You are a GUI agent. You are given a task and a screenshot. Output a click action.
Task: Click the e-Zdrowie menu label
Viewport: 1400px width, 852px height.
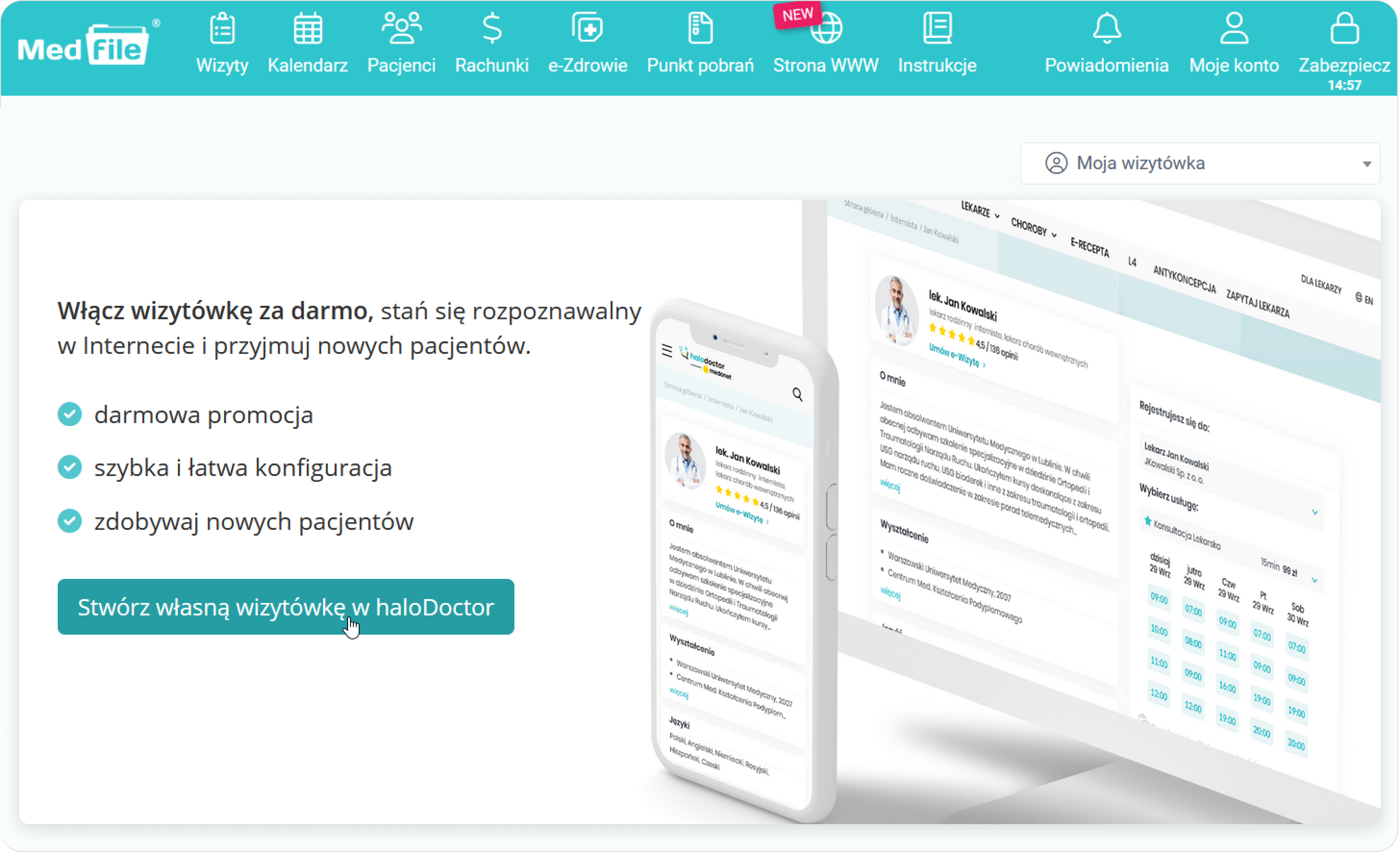(587, 65)
